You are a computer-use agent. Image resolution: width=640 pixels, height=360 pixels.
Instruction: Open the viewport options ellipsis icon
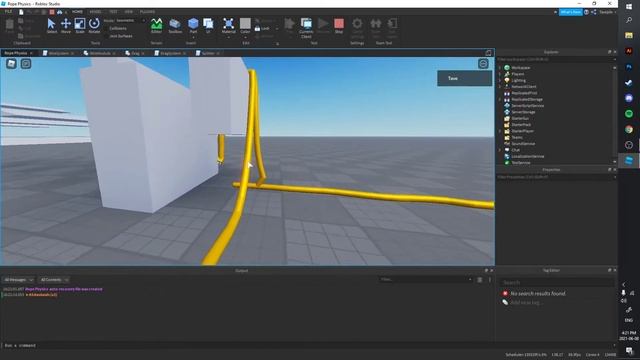(x=483, y=64)
